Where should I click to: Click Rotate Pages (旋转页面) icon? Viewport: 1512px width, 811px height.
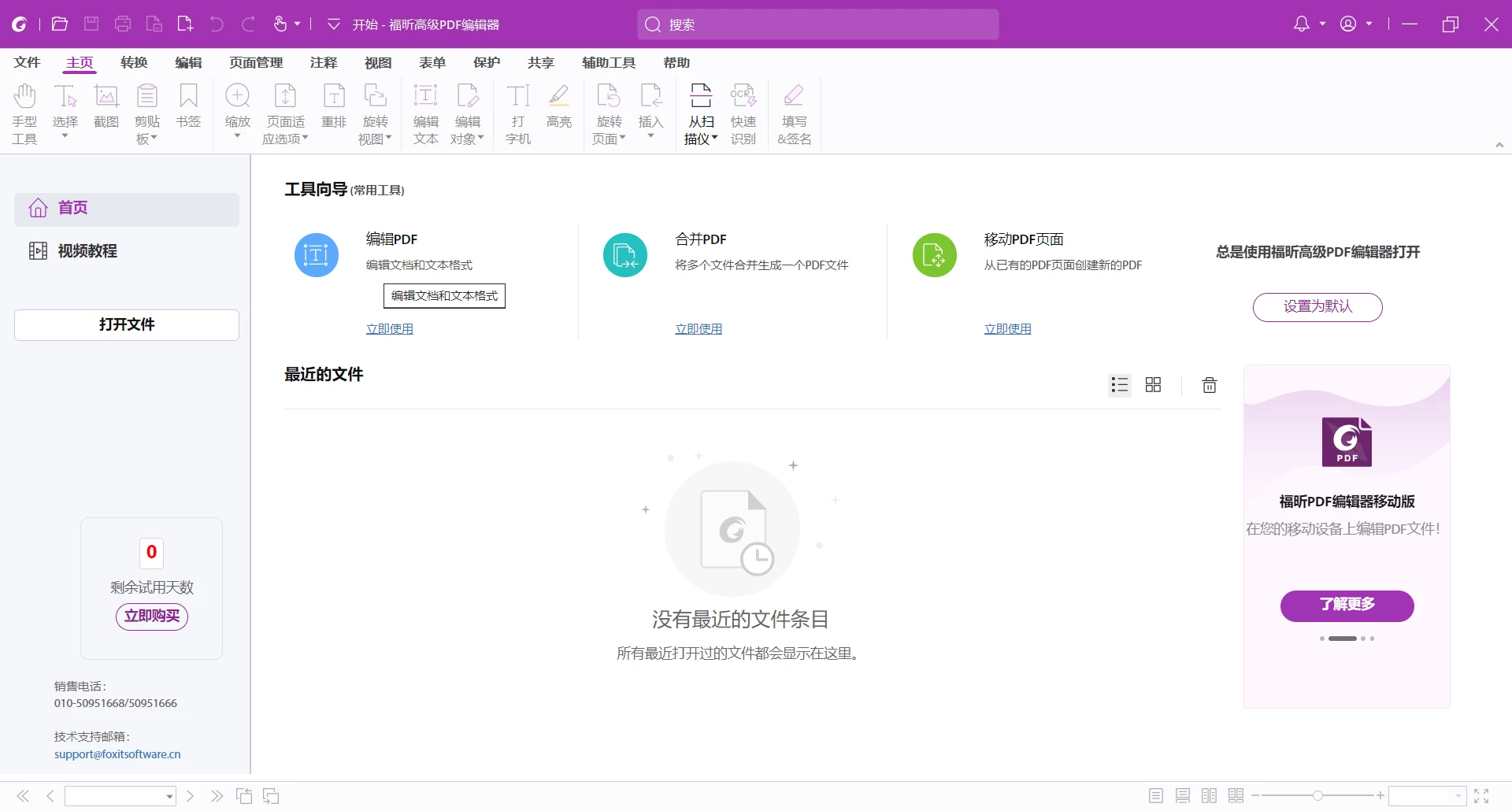[x=609, y=113]
